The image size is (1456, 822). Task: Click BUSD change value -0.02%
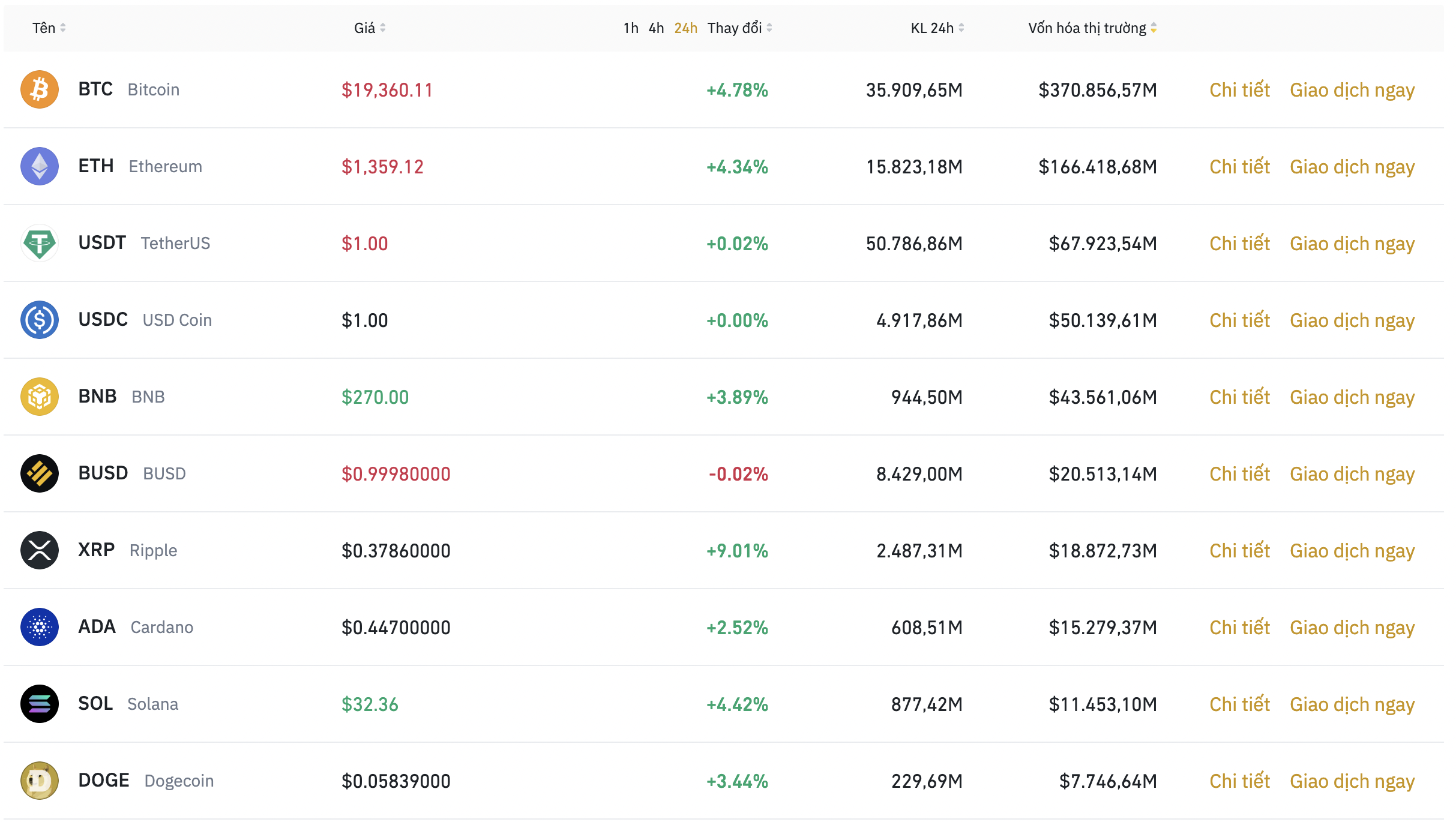click(738, 474)
